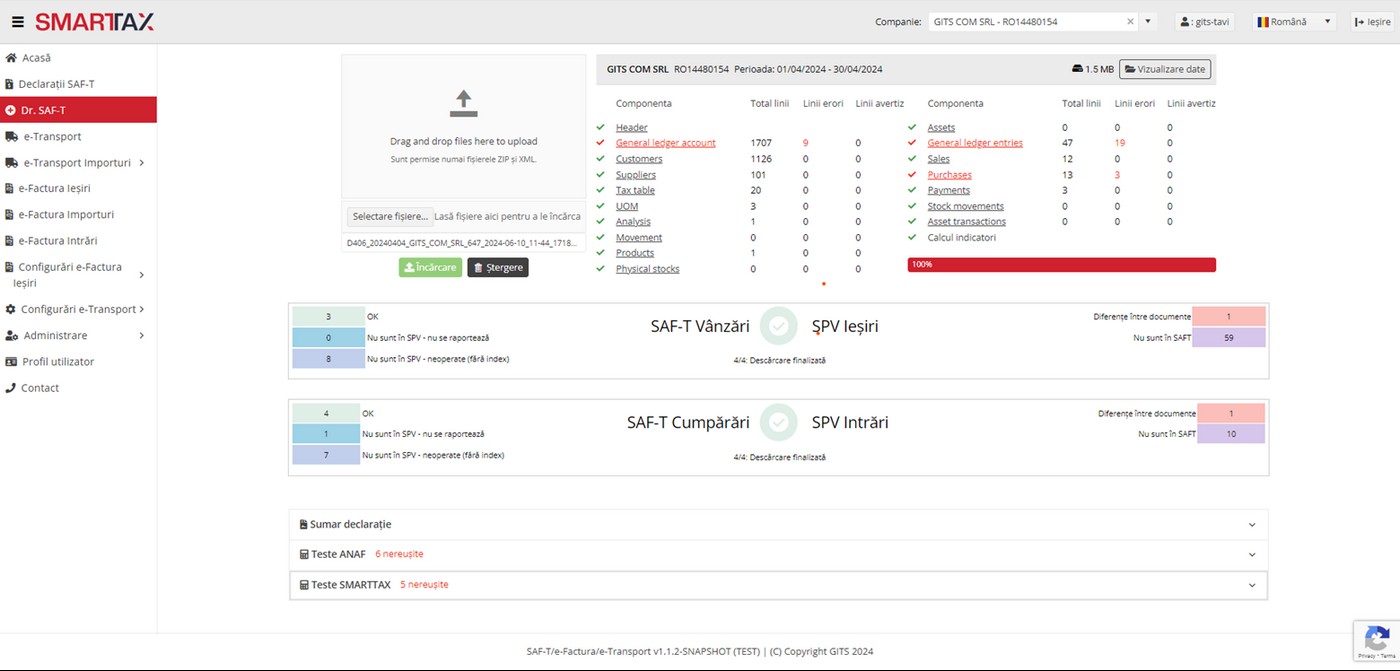Click the uploaded D406 file name
The height and width of the screenshot is (671, 1400).
pyautogui.click(x=463, y=242)
